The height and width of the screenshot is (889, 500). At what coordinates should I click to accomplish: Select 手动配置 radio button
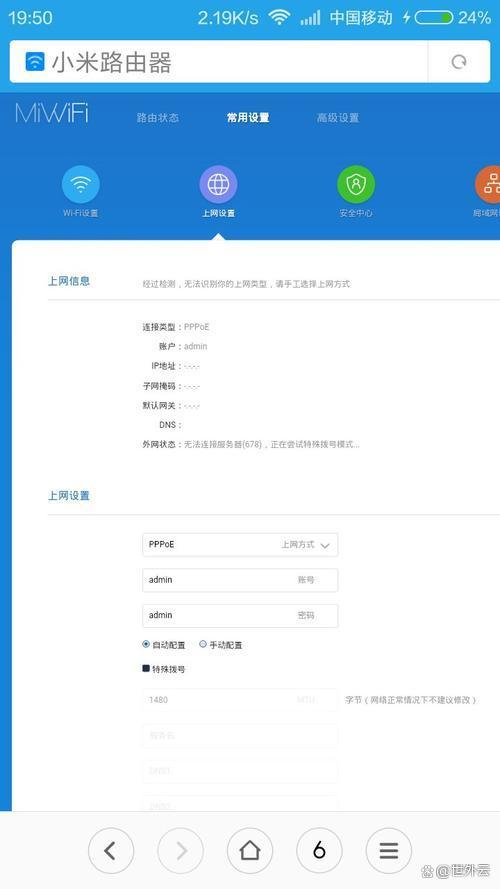(203, 645)
